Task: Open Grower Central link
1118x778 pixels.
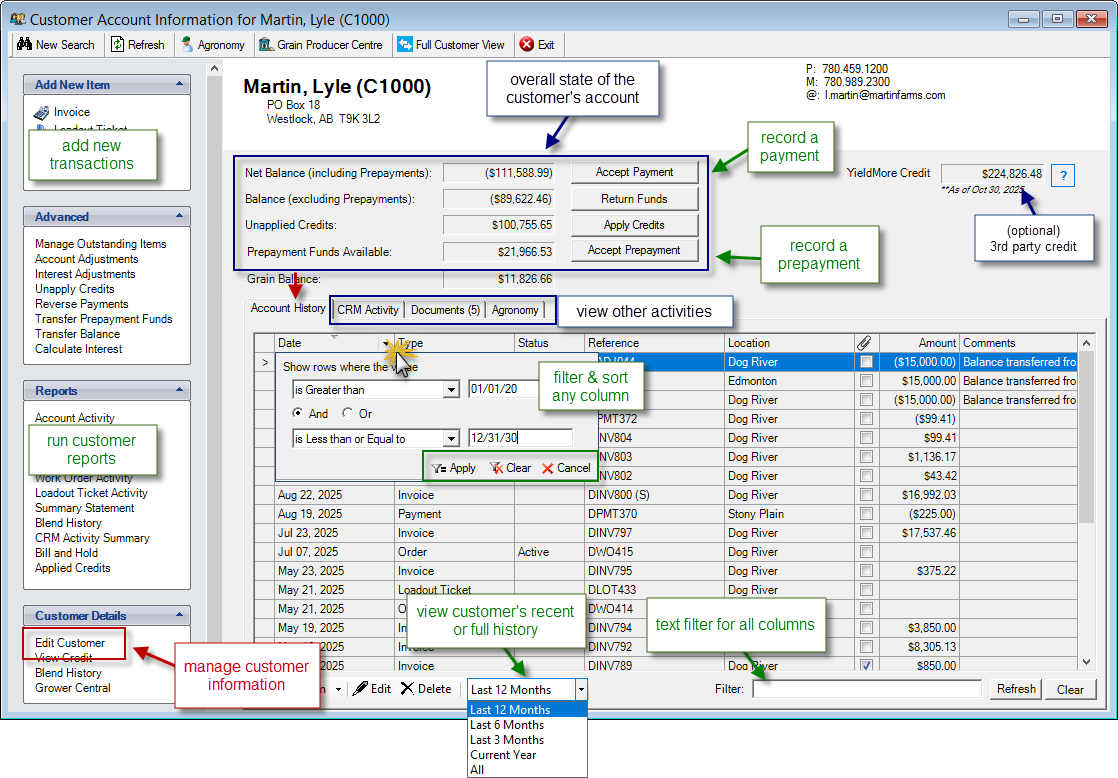Action: pyautogui.click(x=73, y=687)
